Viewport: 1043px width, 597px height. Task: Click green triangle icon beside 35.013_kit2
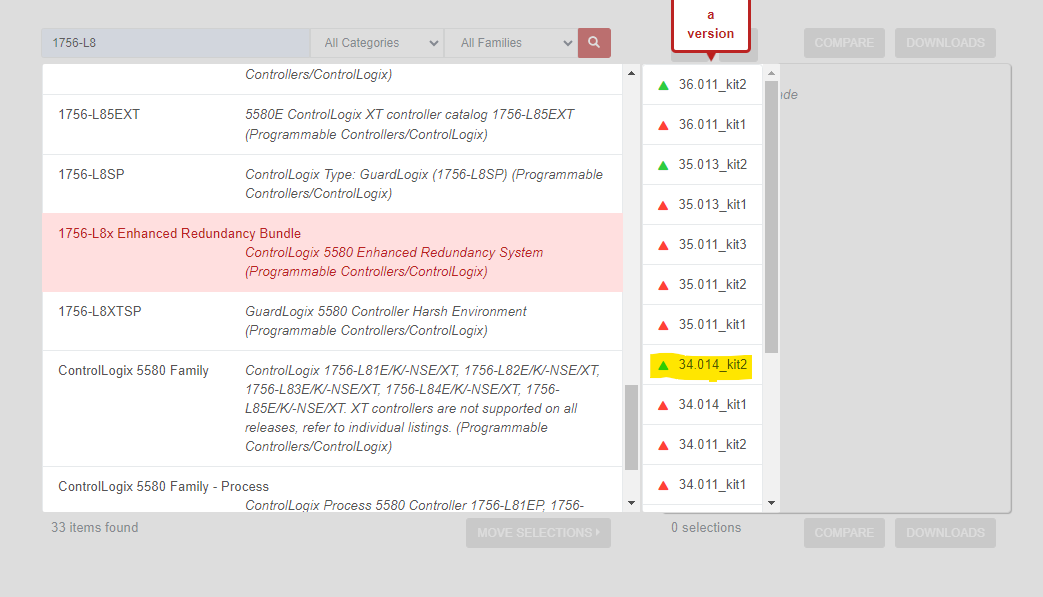tap(663, 165)
